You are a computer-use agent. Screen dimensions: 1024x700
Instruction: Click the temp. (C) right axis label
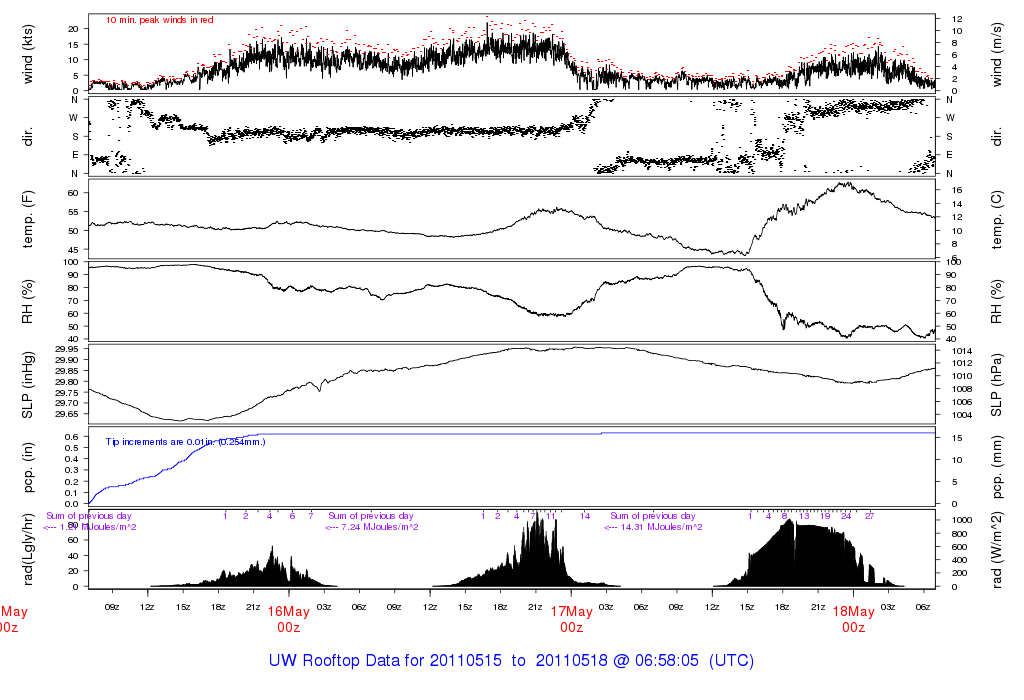click(997, 219)
